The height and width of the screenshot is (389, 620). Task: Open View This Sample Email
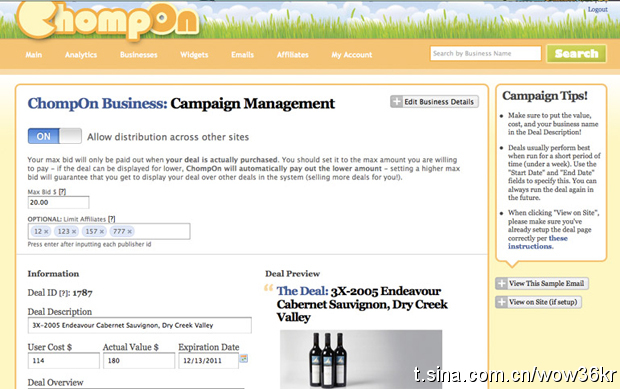click(542, 283)
